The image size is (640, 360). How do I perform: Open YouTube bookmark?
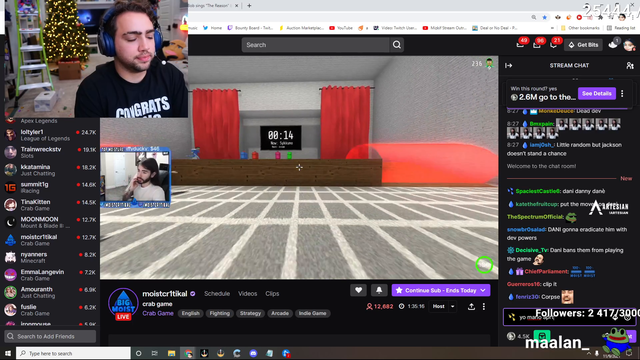pyautogui.click(x=341, y=28)
